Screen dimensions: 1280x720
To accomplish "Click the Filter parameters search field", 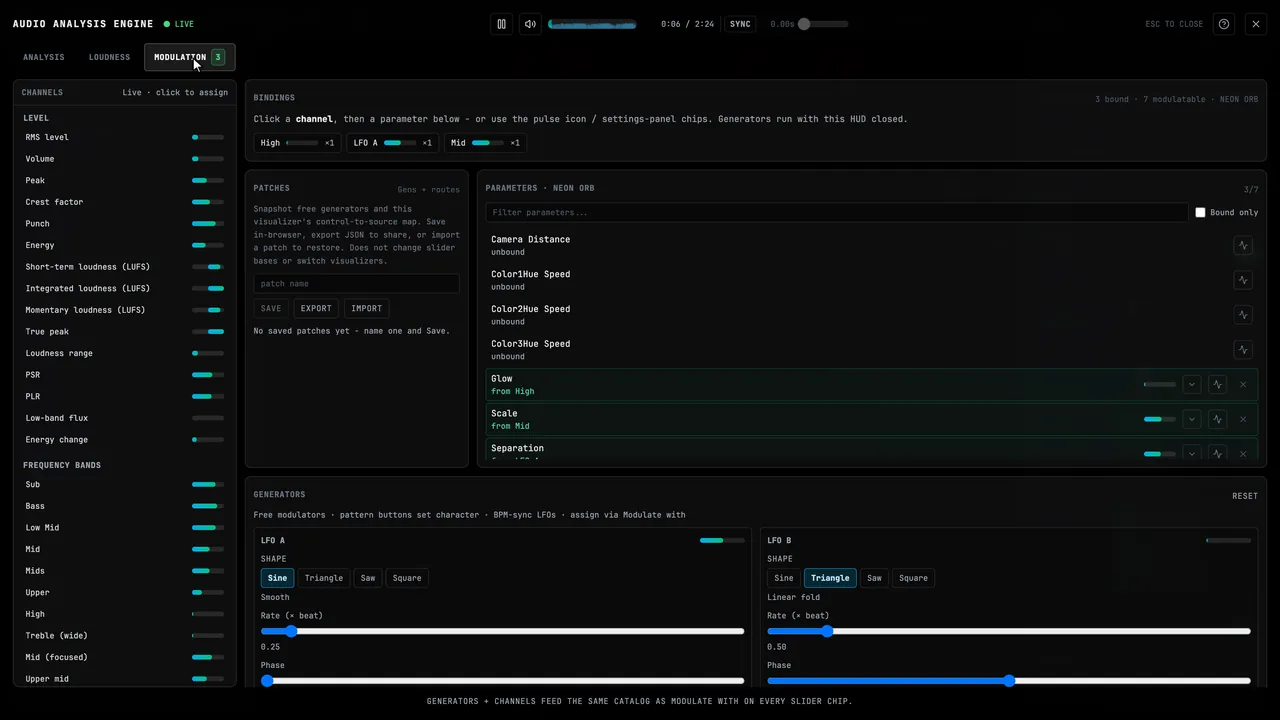I will click(x=836, y=212).
